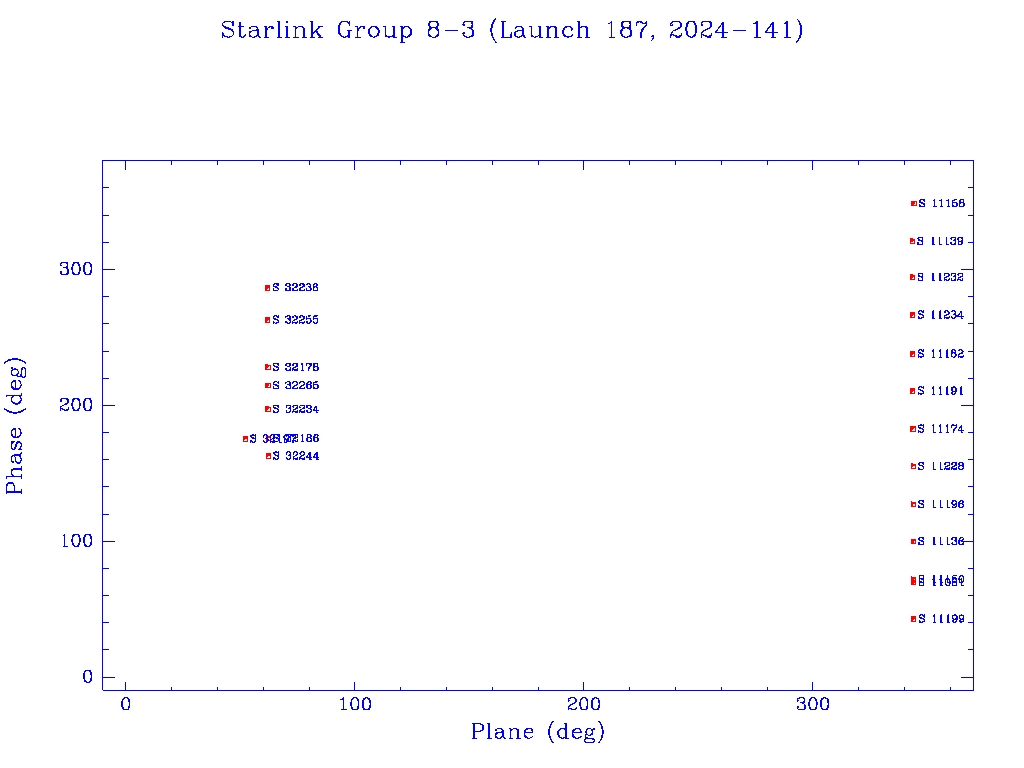Click the isolated red marker left of the S 32186 cluster

coord(246,440)
